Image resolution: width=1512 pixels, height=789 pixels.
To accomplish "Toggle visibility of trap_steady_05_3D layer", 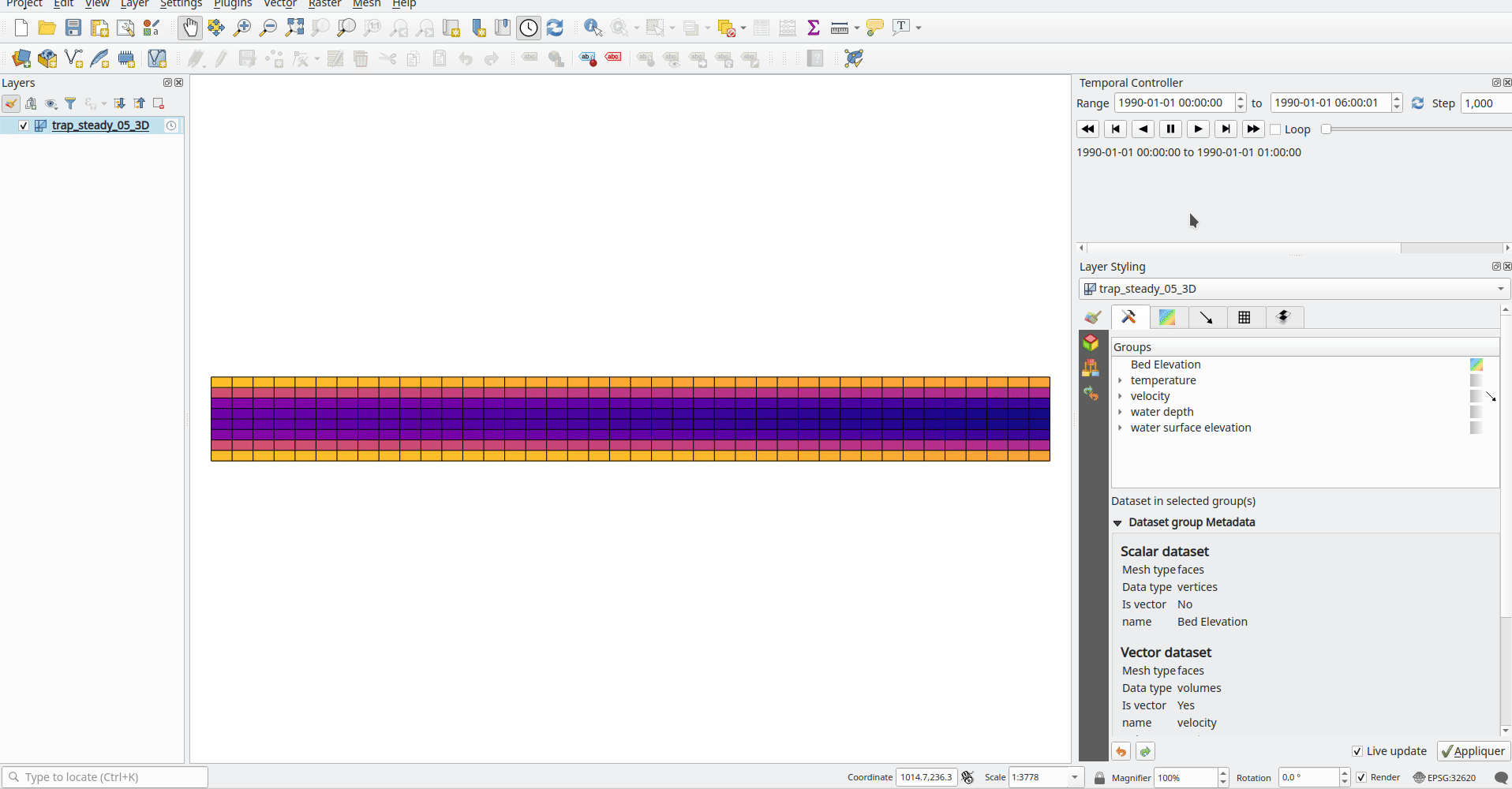I will click(24, 125).
